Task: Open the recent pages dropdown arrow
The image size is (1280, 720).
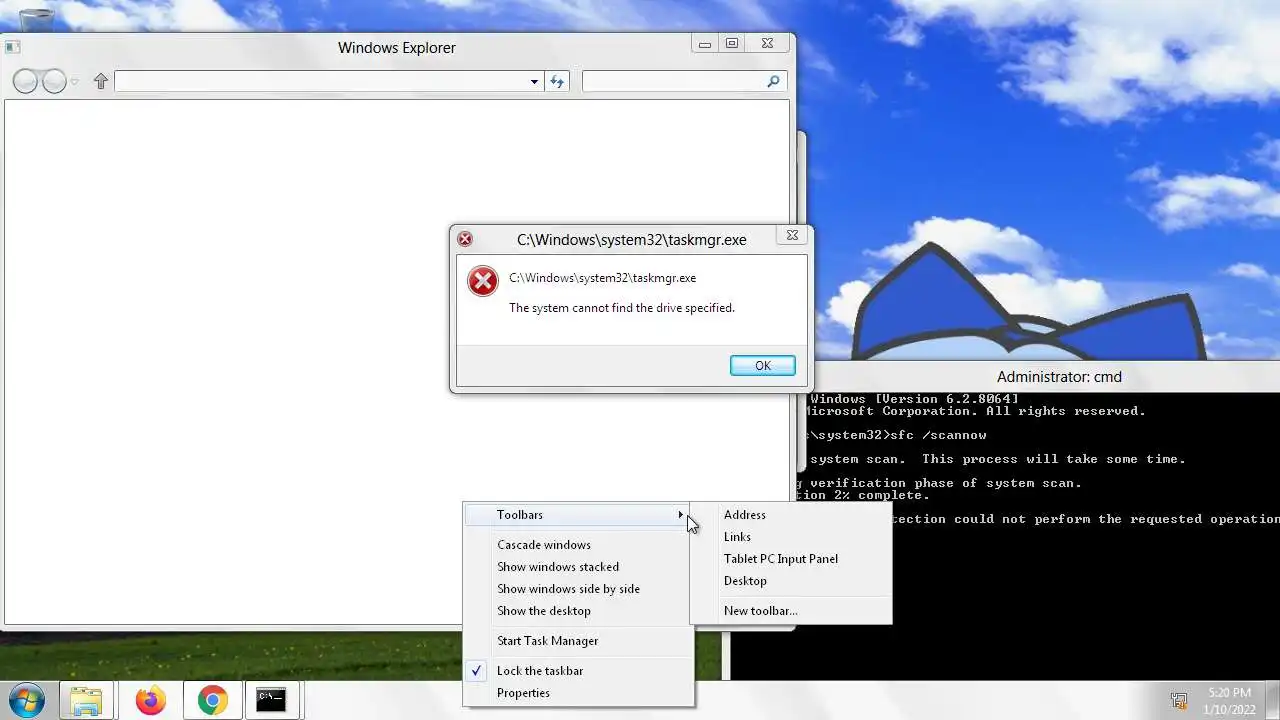Action: (x=74, y=82)
